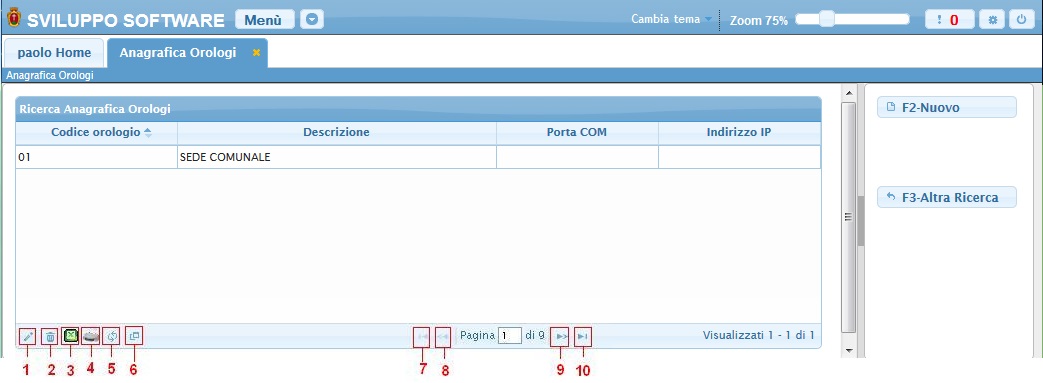Click the Pagina number input field
1043x383 pixels.
[510, 336]
